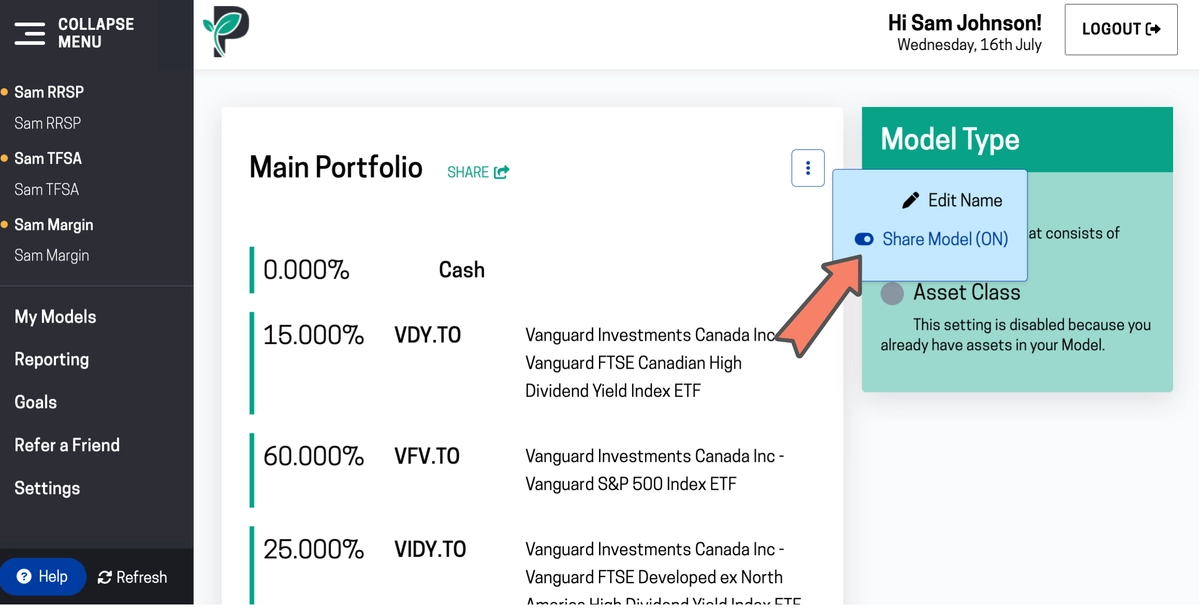Open Refer a Friend page
Image resolution: width=1199 pixels, height=611 pixels.
[67, 445]
